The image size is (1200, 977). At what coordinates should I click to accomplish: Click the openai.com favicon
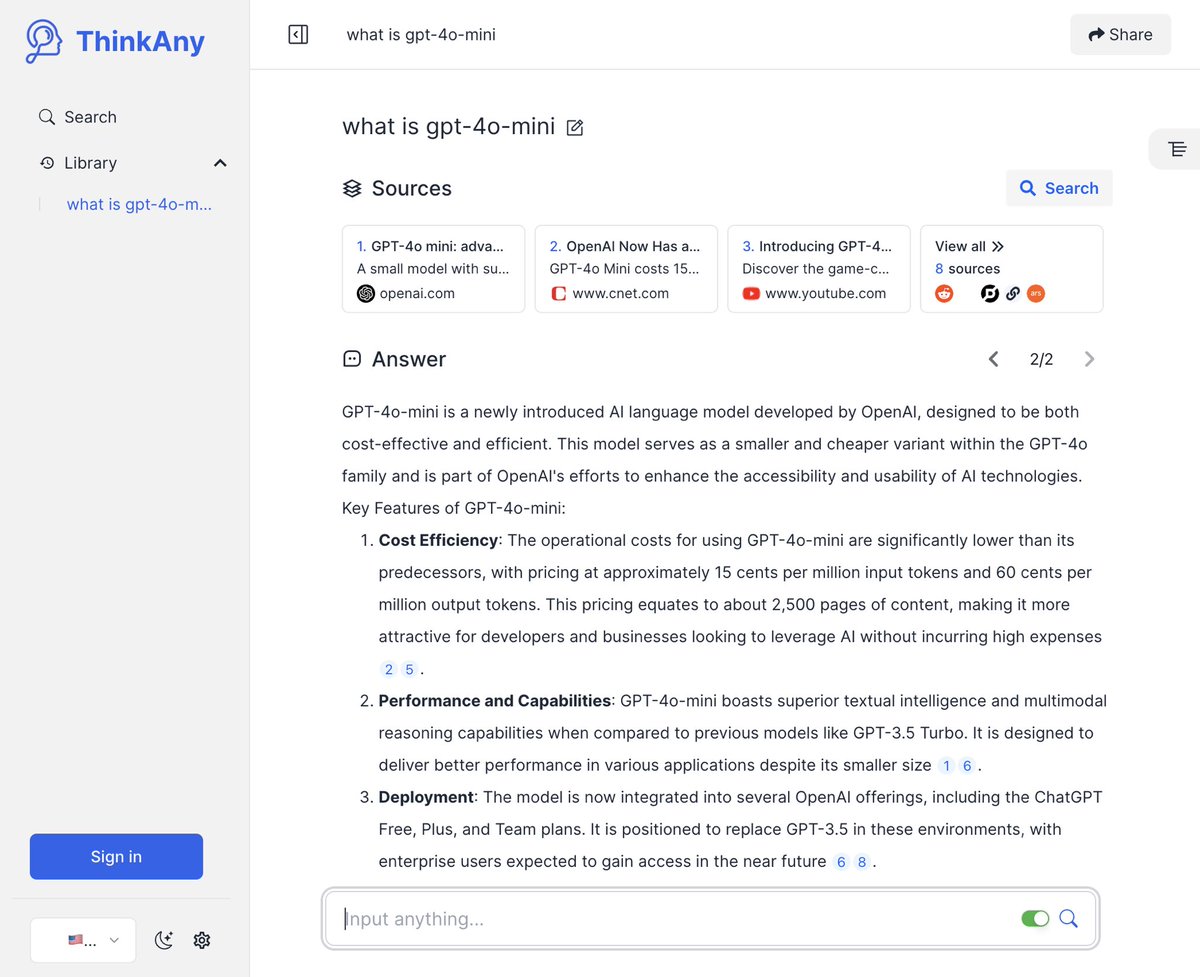click(x=366, y=294)
